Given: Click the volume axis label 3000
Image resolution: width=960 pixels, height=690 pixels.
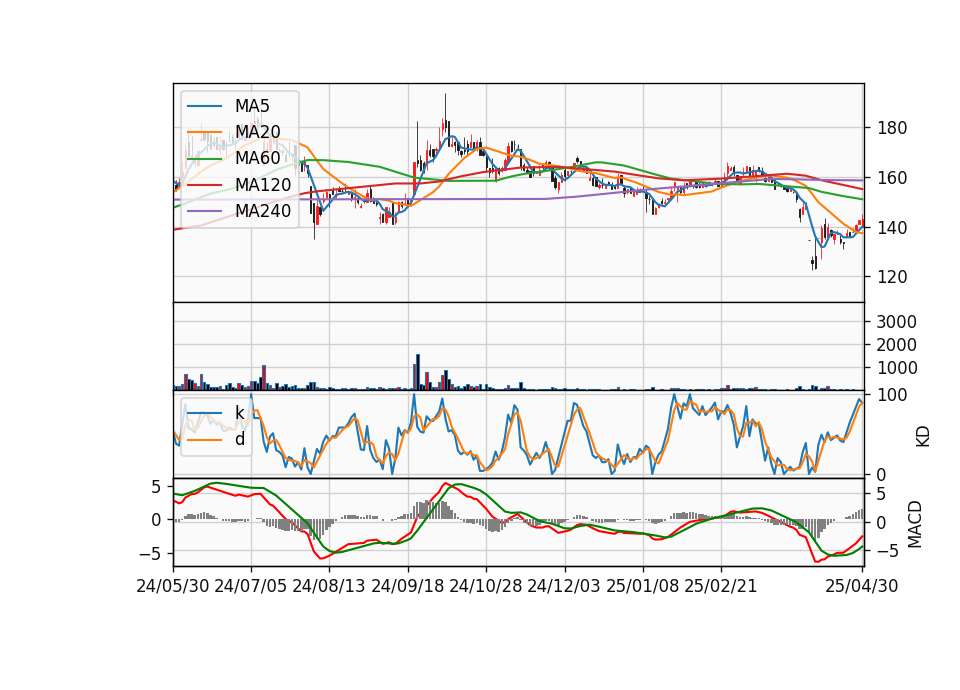Looking at the screenshot, I should click(x=896, y=321).
